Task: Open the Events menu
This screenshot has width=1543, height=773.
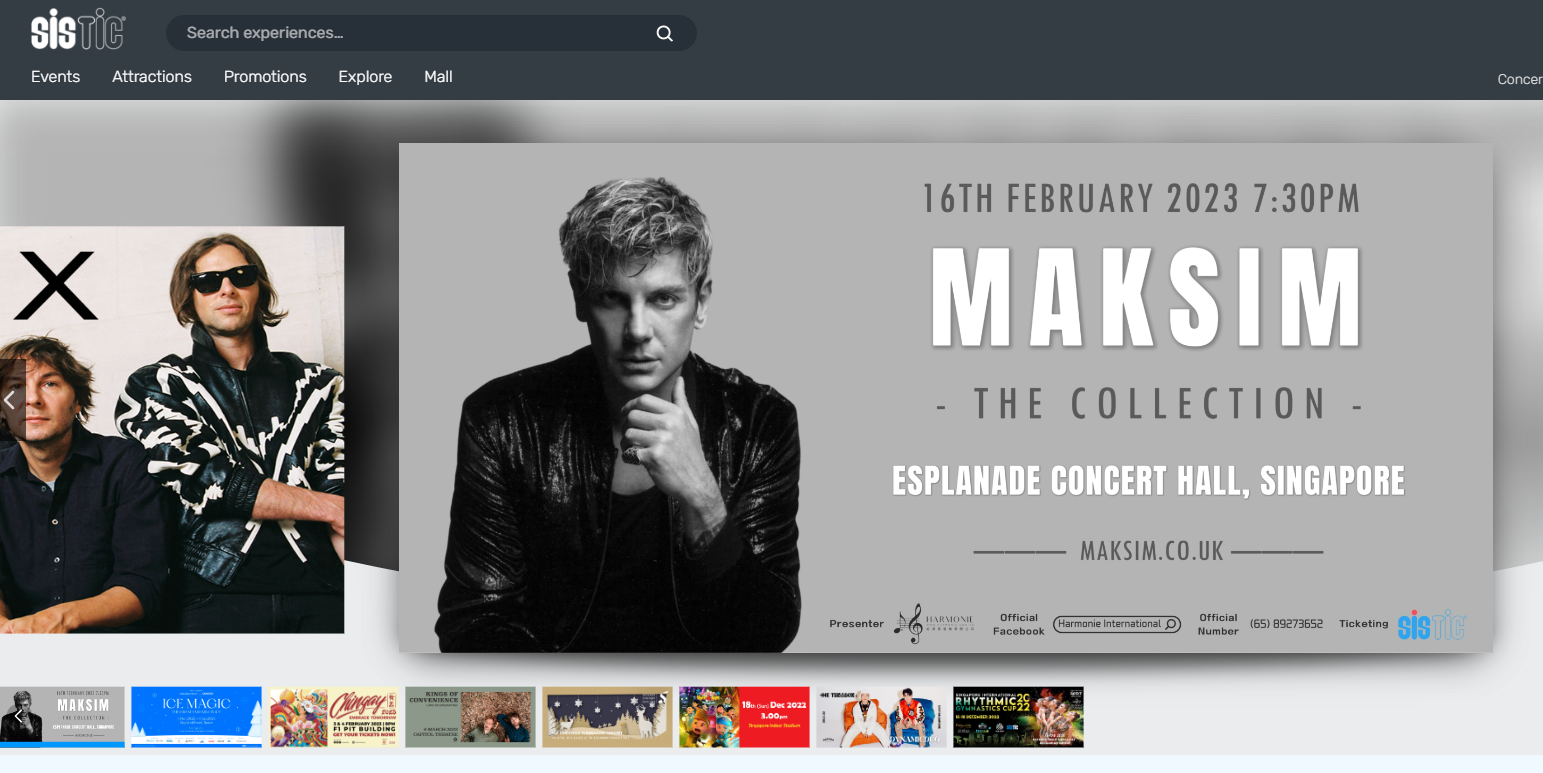Action: pyautogui.click(x=55, y=77)
